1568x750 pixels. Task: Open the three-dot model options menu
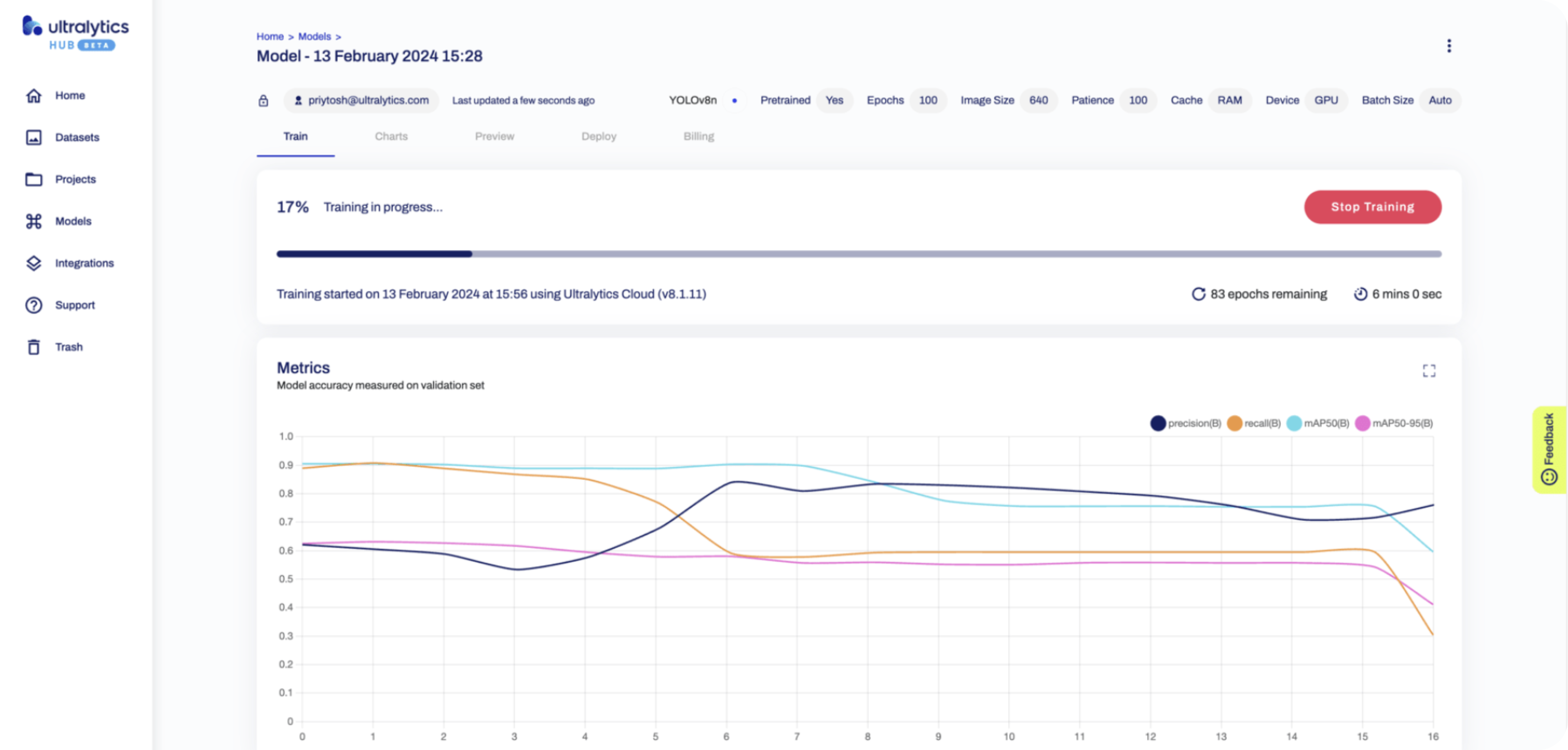point(1449,46)
